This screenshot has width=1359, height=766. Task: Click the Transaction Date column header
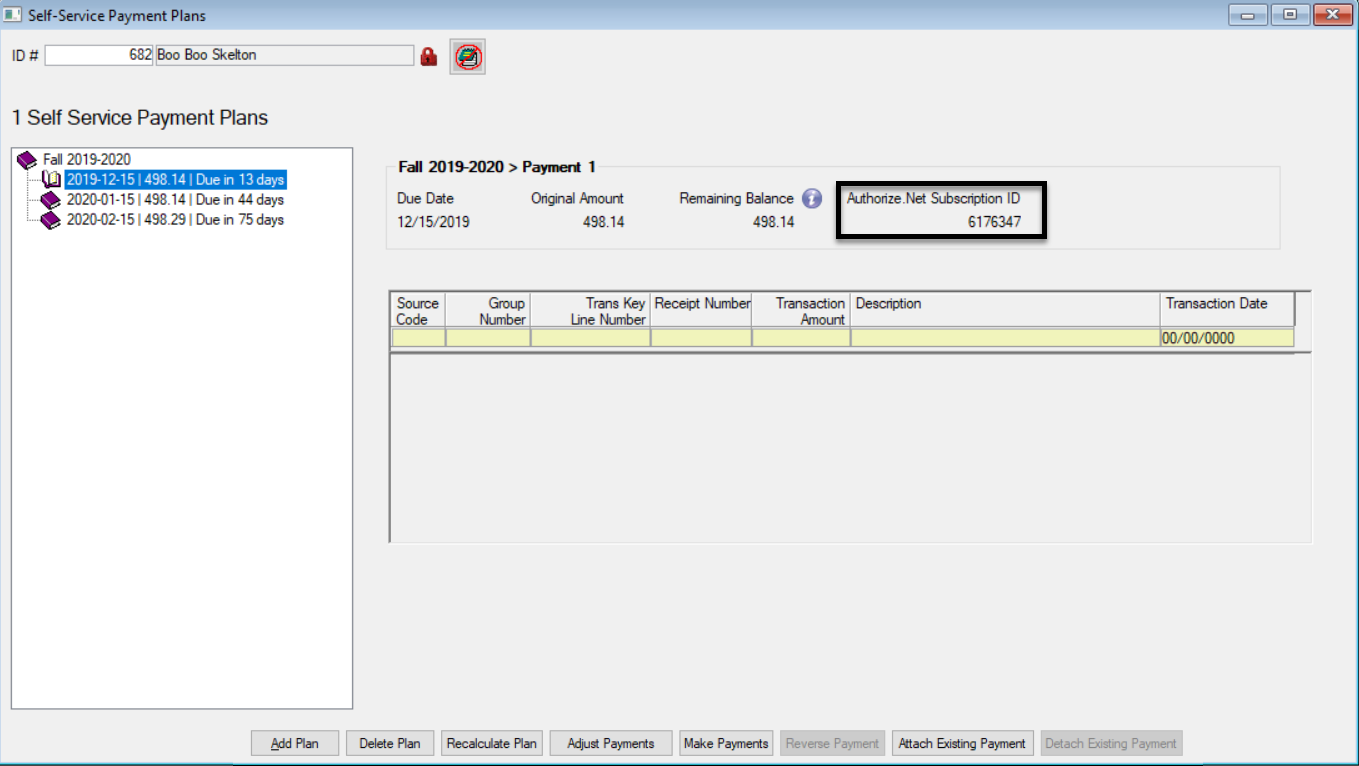tap(1227, 311)
